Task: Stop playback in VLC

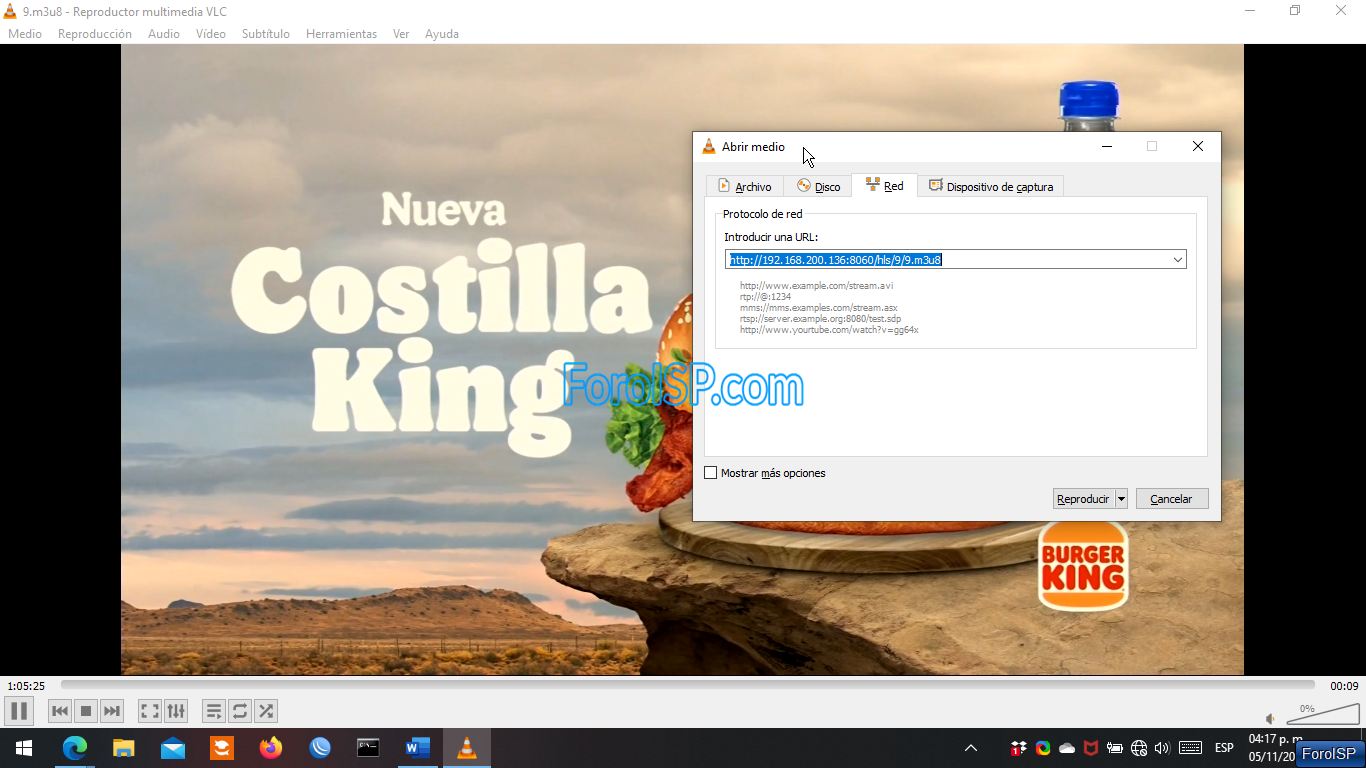Action: 85,711
